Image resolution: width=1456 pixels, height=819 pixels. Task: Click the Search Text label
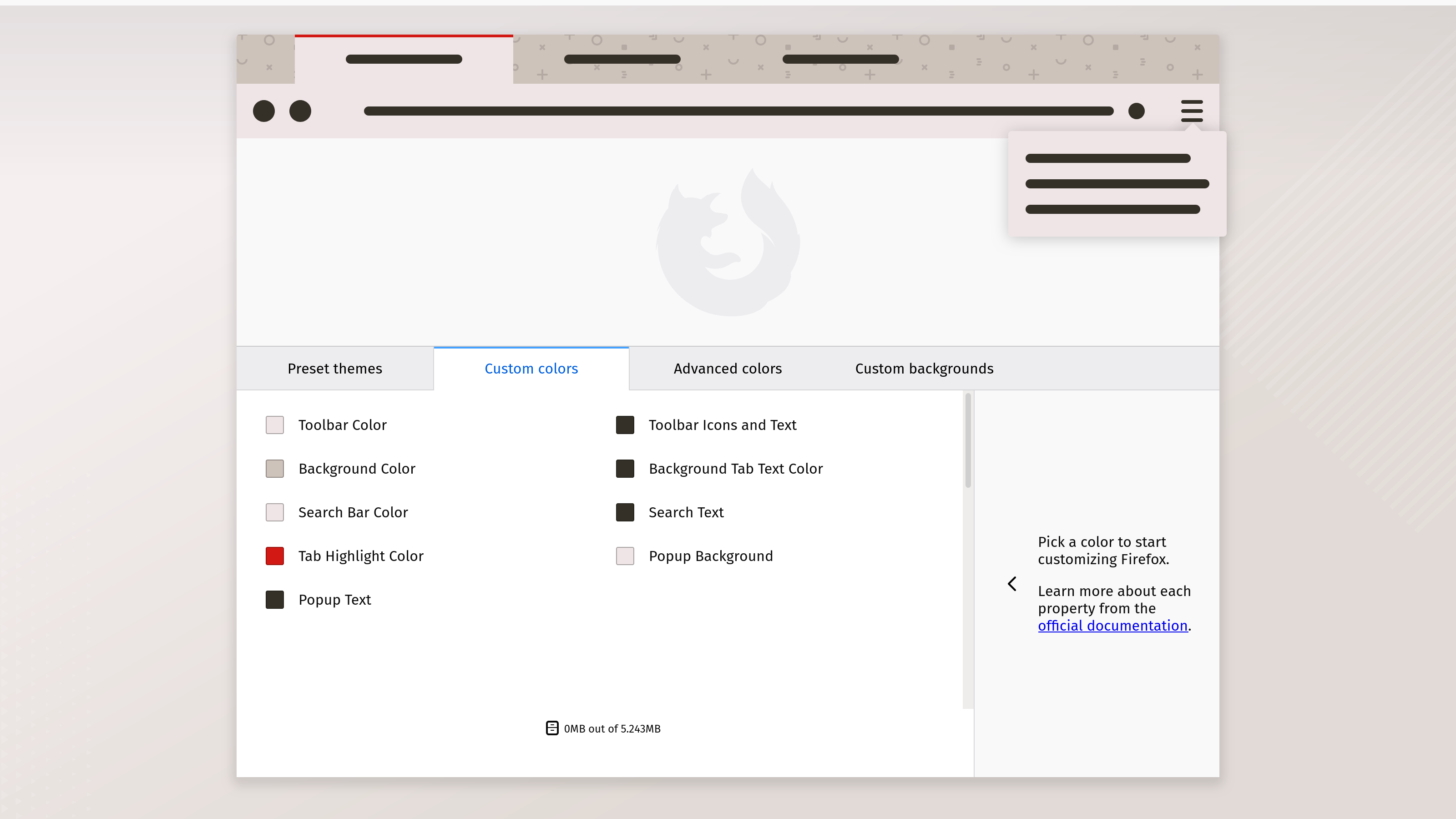pyautogui.click(x=686, y=512)
